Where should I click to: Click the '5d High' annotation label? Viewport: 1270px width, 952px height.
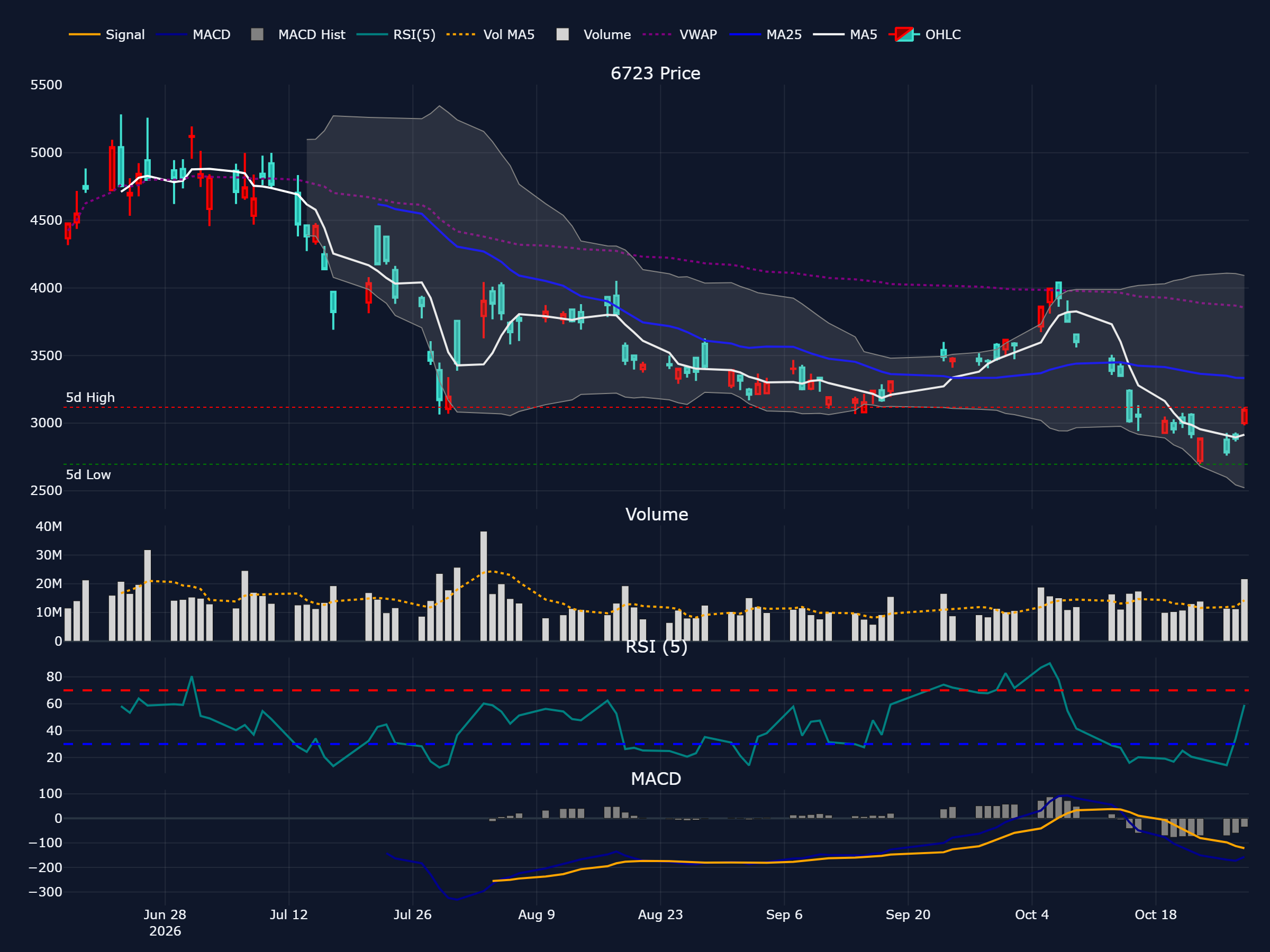(90, 398)
